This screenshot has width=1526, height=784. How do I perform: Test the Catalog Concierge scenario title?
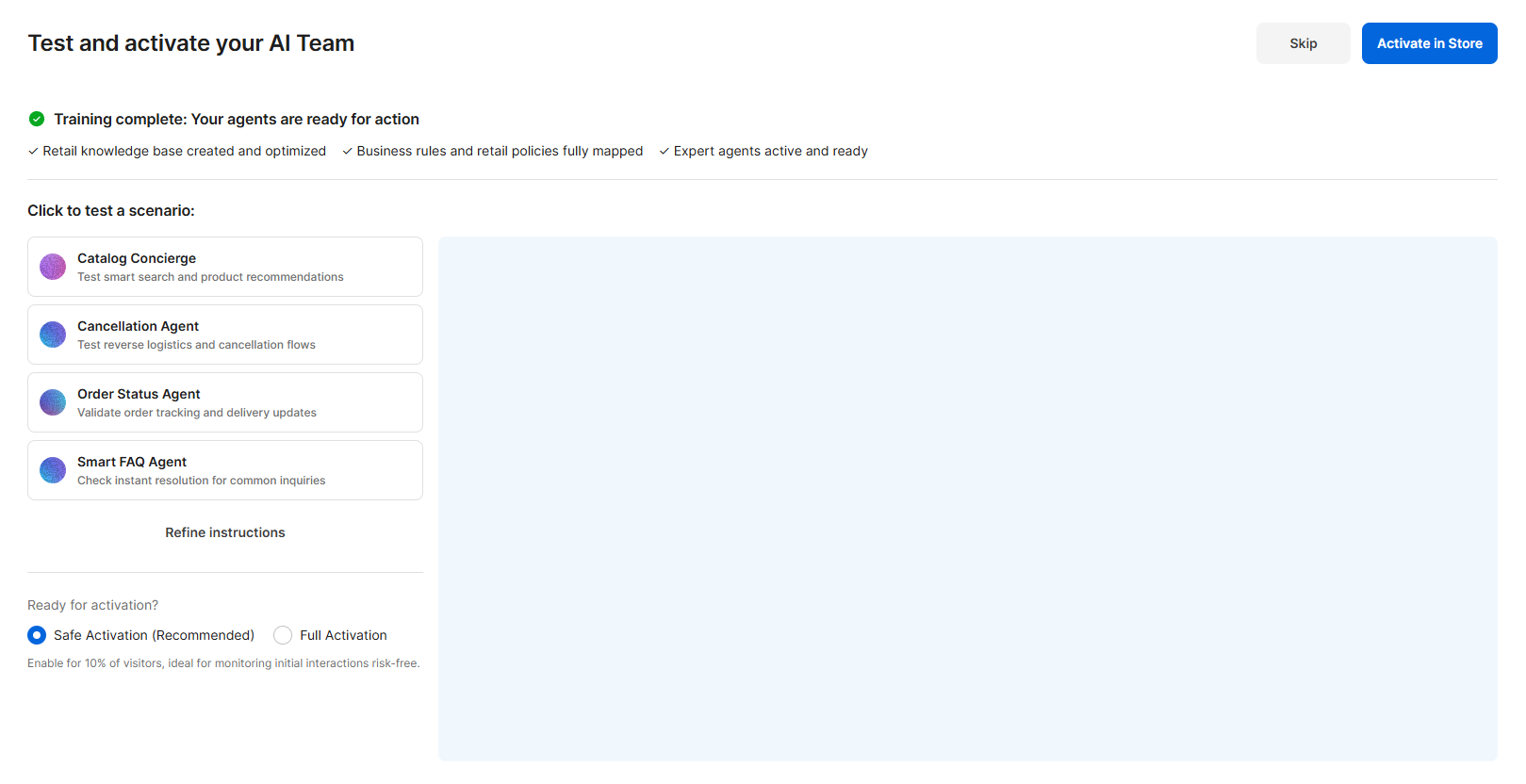(x=137, y=258)
